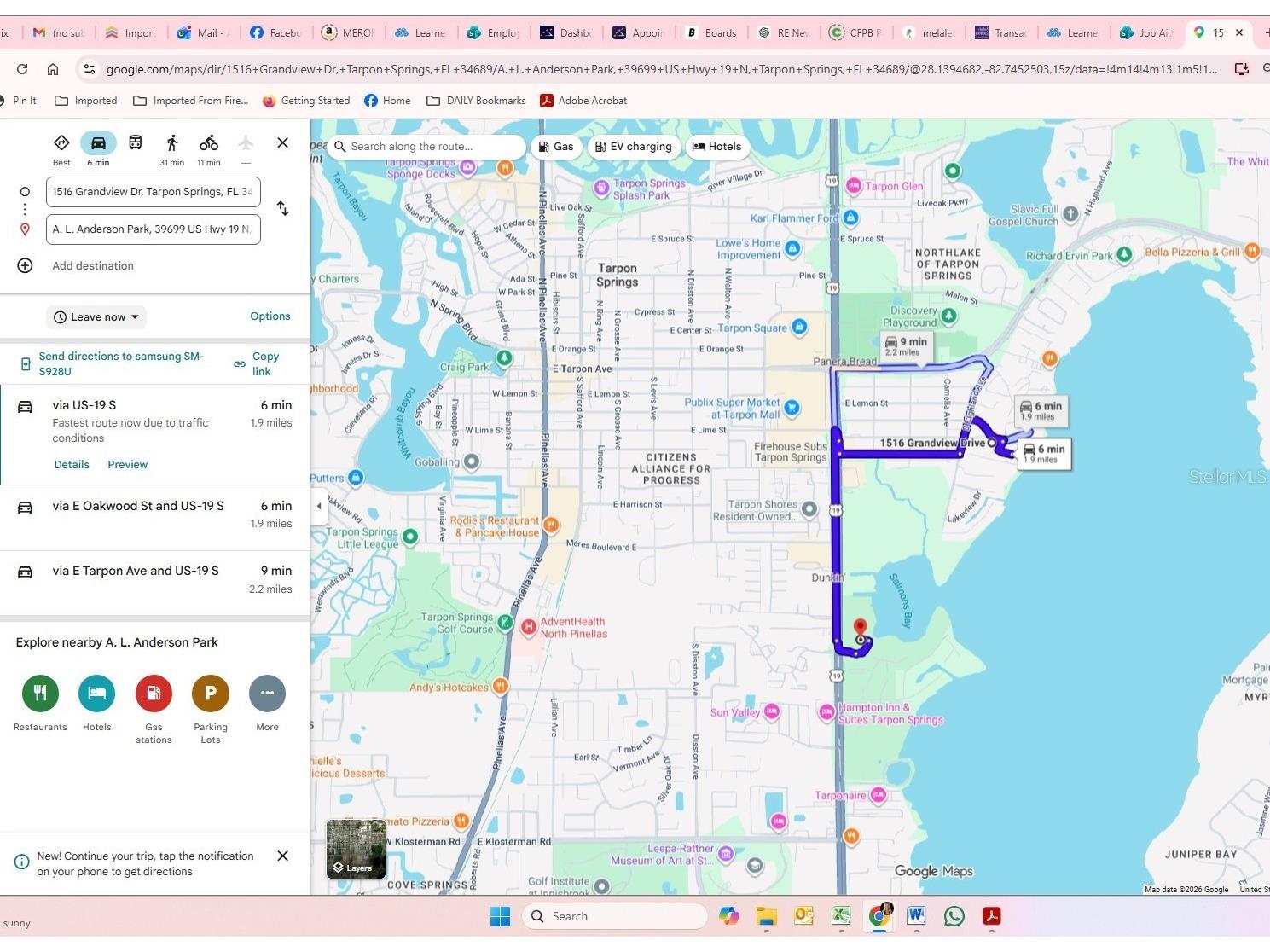
Task: Click the Tarpon Springs Golf Course marker
Action: (505, 623)
